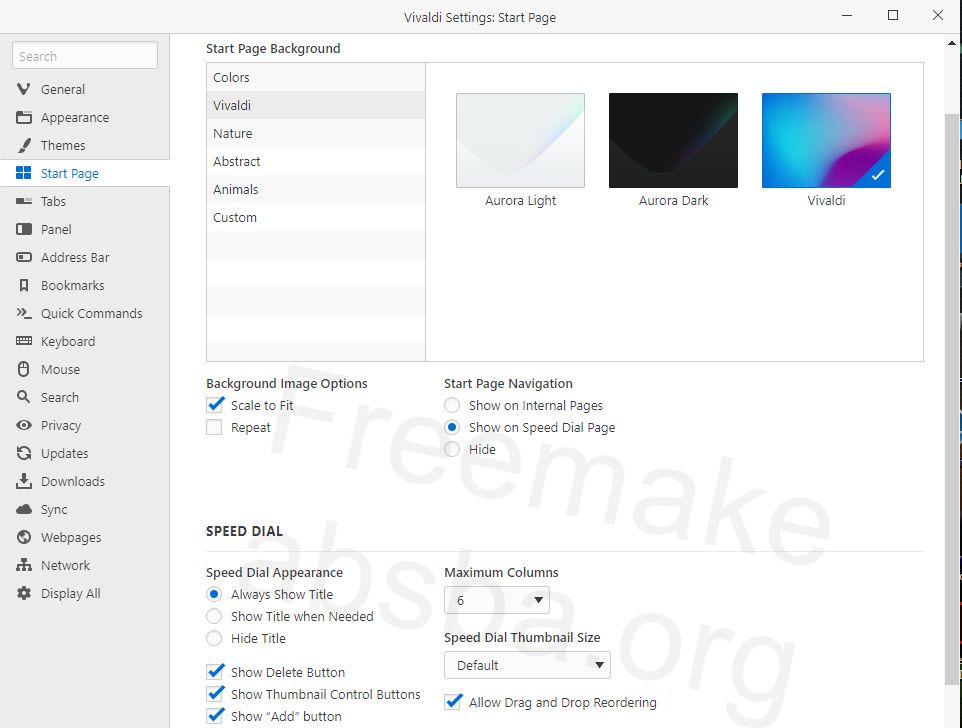Click the Quick Commands prompt icon
Viewport: 962px width, 728px height.
click(23, 313)
